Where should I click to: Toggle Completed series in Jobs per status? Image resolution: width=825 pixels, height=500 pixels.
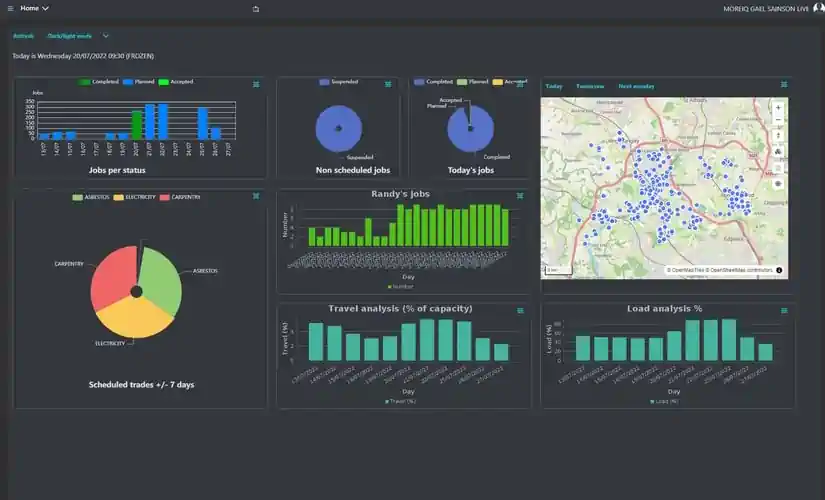[x=98, y=82]
